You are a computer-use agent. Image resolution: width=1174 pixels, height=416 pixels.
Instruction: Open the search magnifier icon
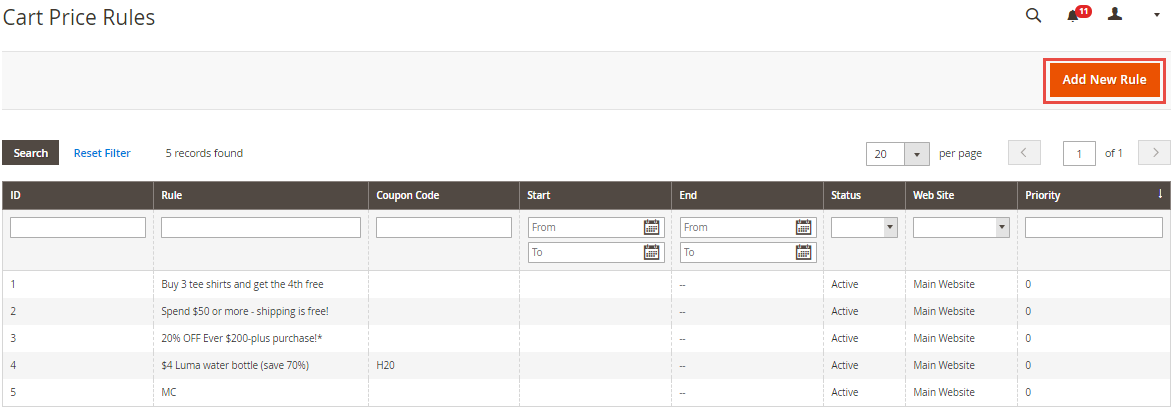point(1034,15)
